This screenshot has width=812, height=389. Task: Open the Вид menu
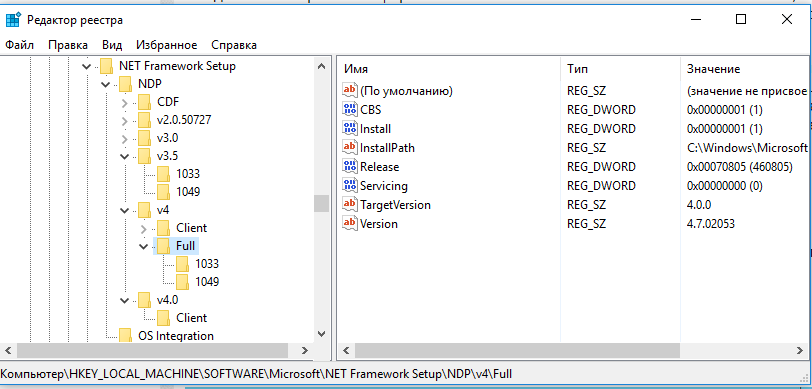click(112, 45)
